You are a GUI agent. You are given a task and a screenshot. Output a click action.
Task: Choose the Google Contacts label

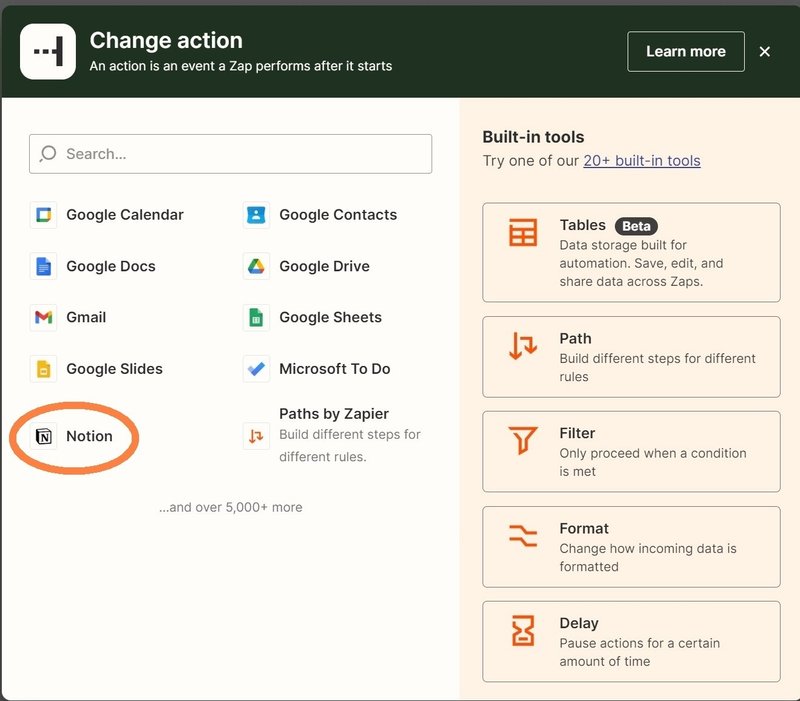(x=338, y=215)
